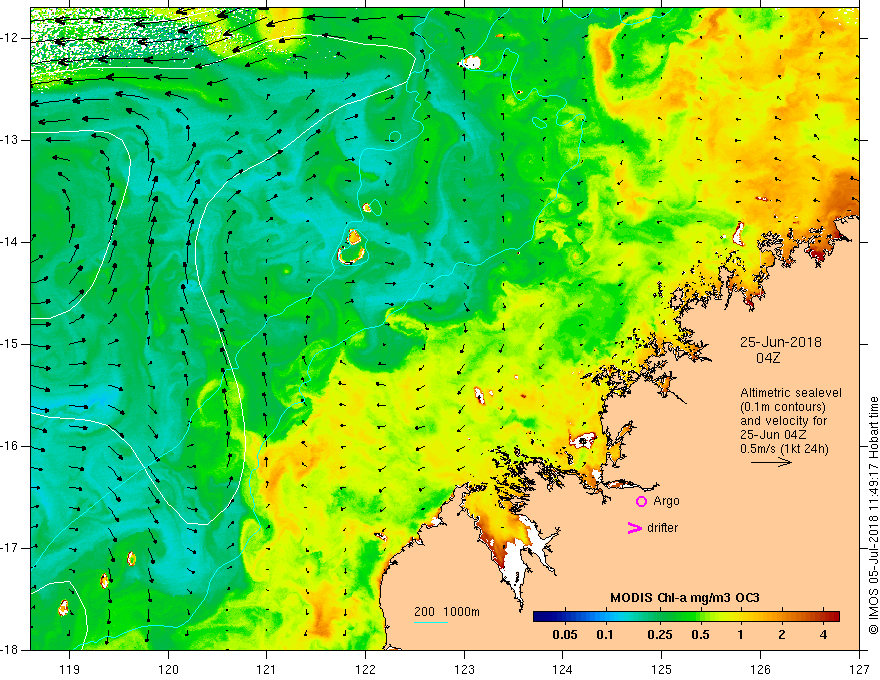Click the '0.05' colorbar value
The width and height of the screenshot is (880, 680).
click(564, 635)
